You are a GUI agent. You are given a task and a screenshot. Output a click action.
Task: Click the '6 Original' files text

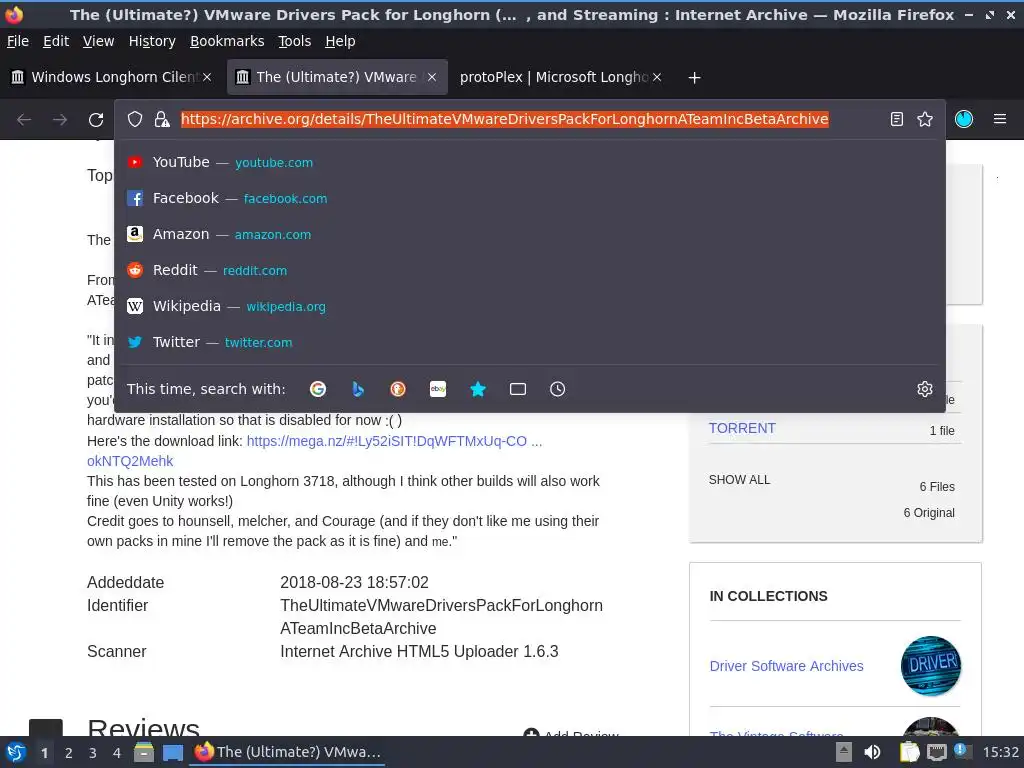[929, 513]
